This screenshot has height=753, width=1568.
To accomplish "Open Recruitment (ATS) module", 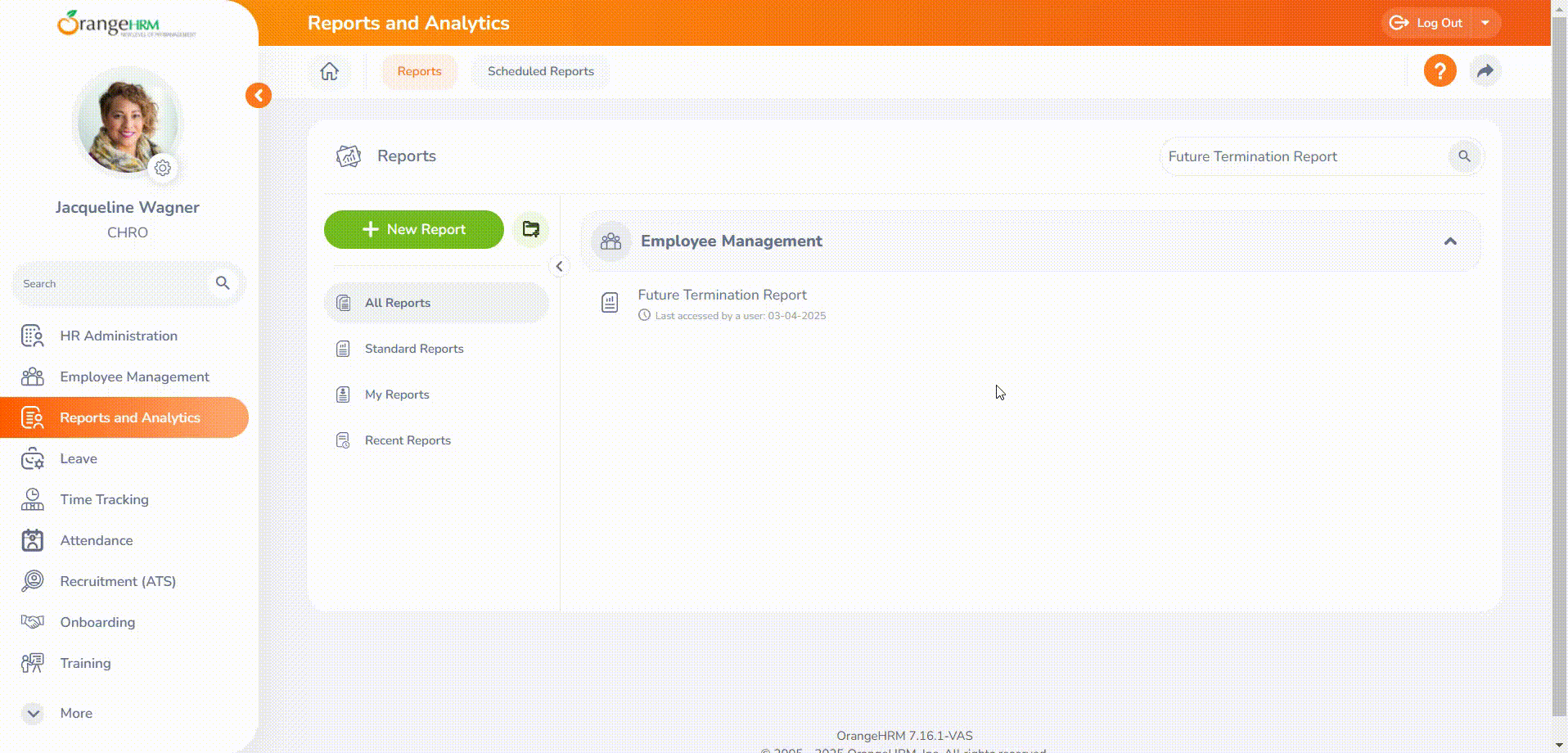I will tap(118, 581).
